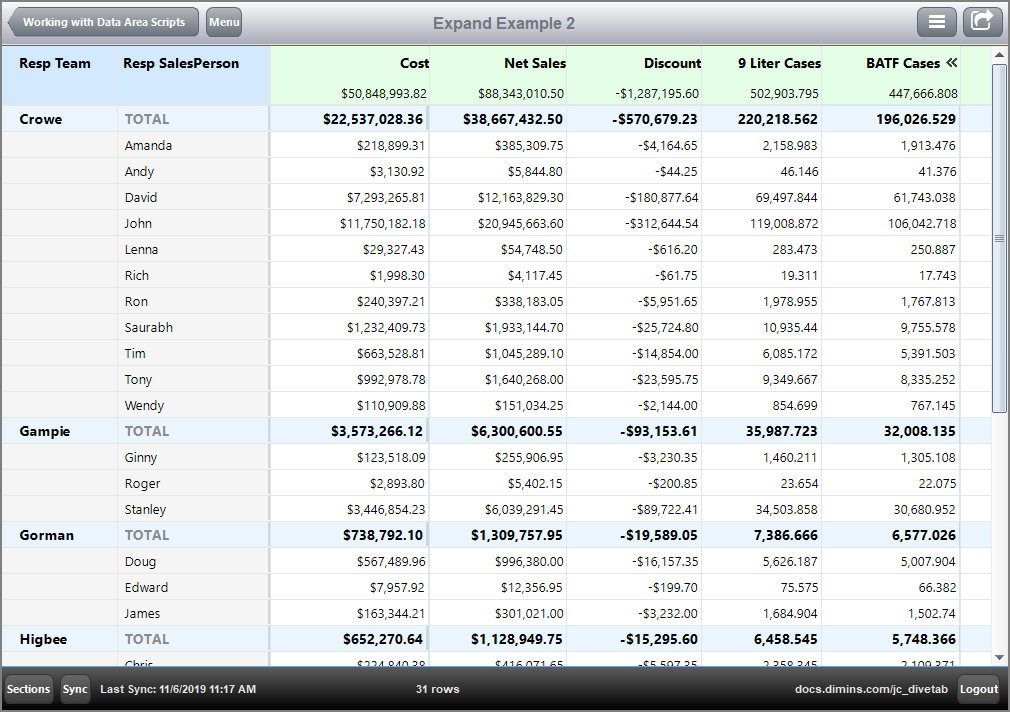1010x712 pixels.
Task: Log out using the Logout button
Action: (x=978, y=689)
